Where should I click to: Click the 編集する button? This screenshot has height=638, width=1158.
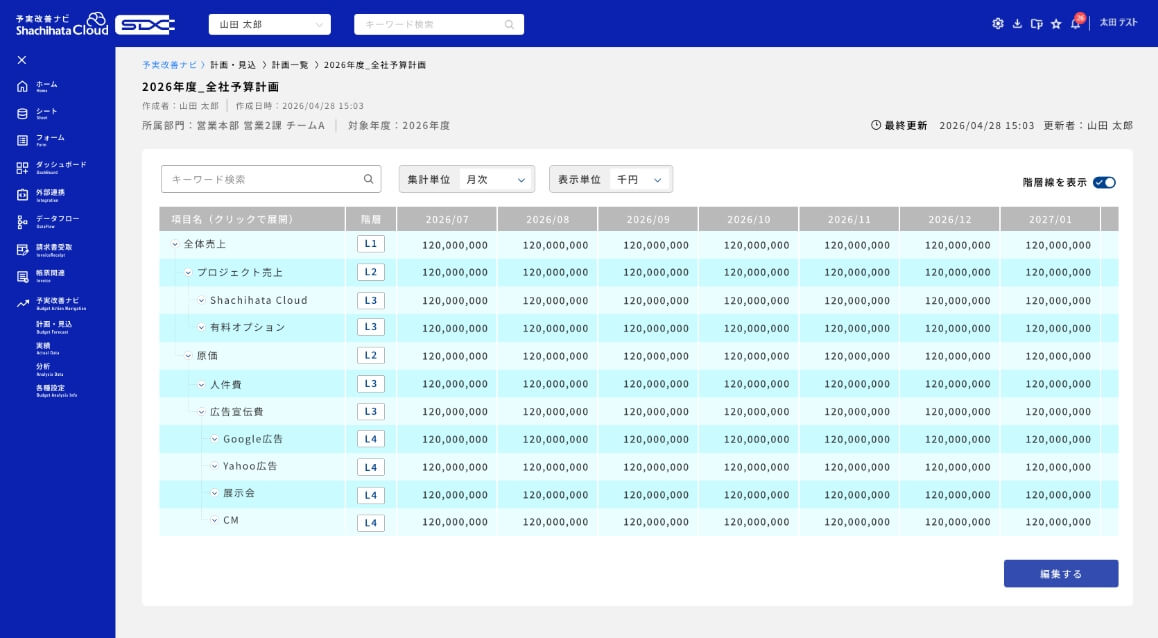(1061, 574)
